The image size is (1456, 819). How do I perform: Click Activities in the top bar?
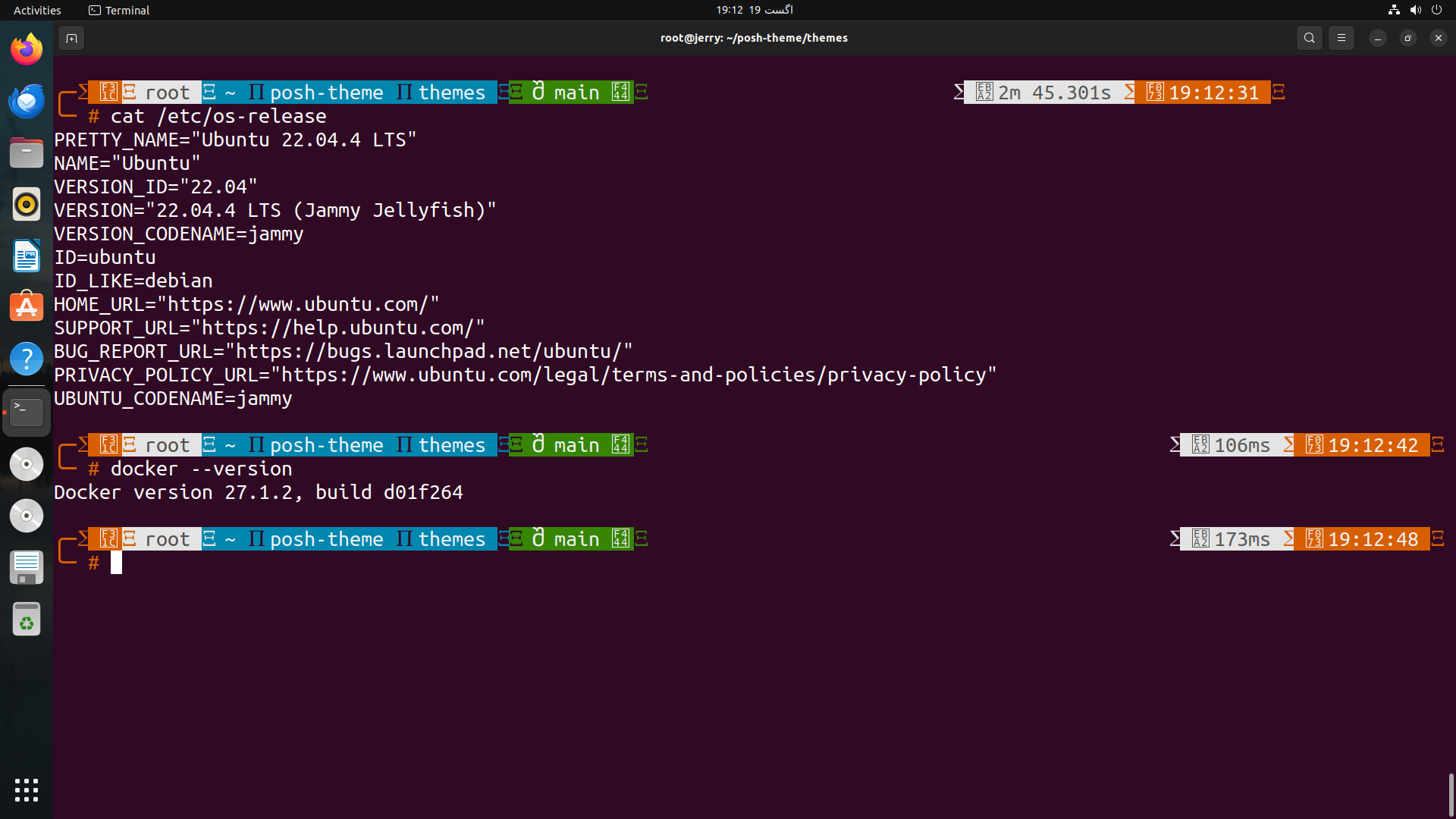coord(37,10)
